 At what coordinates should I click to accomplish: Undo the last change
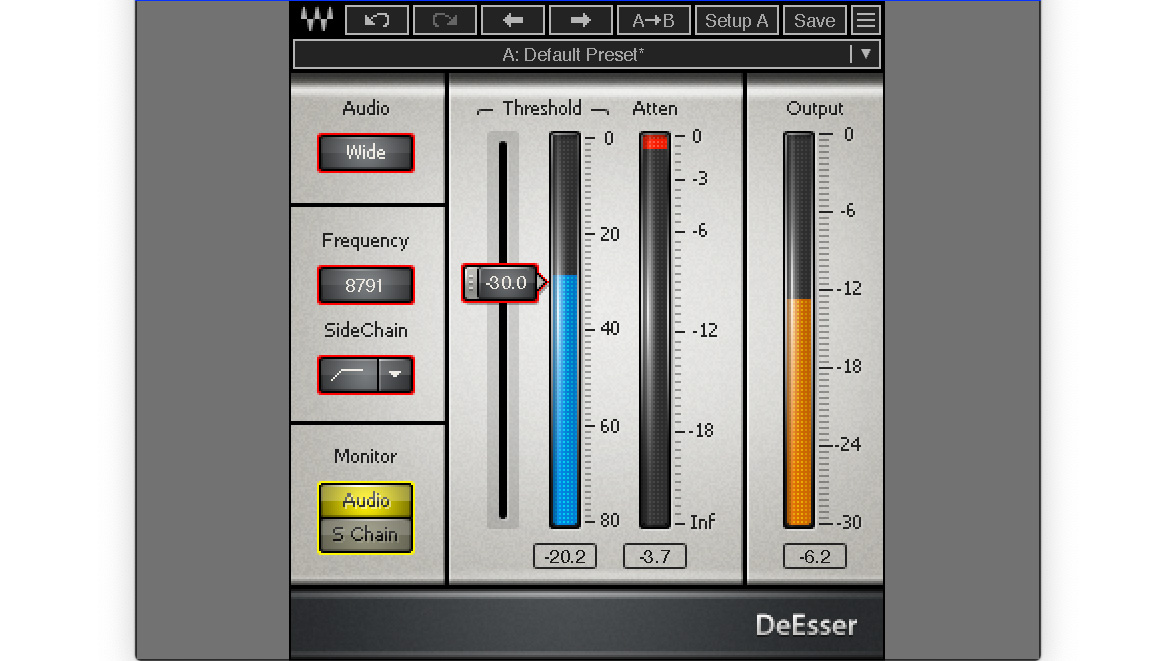(x=376, y=20)
